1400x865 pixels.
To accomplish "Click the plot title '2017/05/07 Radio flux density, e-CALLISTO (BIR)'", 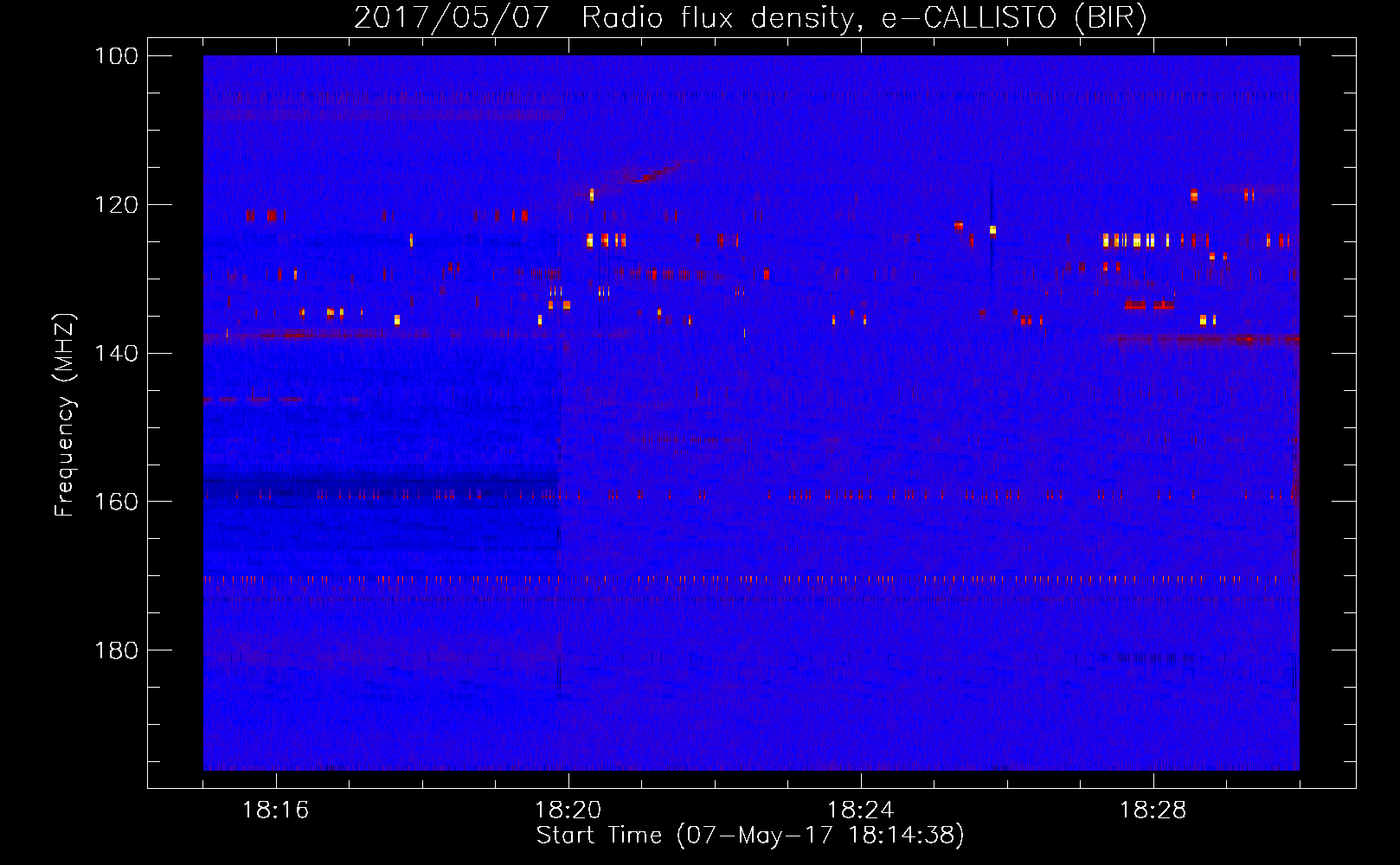I will (750, 17).
